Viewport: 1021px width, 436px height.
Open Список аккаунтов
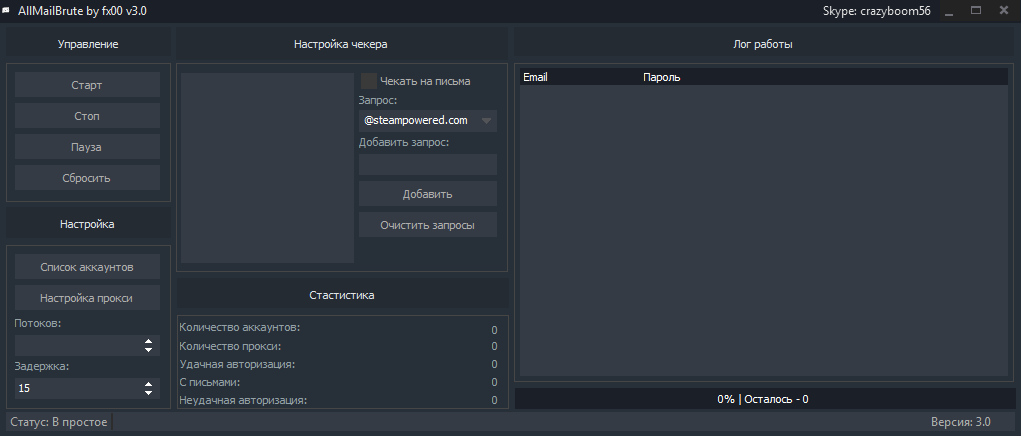pyautogui.click(x=87, y=267)
